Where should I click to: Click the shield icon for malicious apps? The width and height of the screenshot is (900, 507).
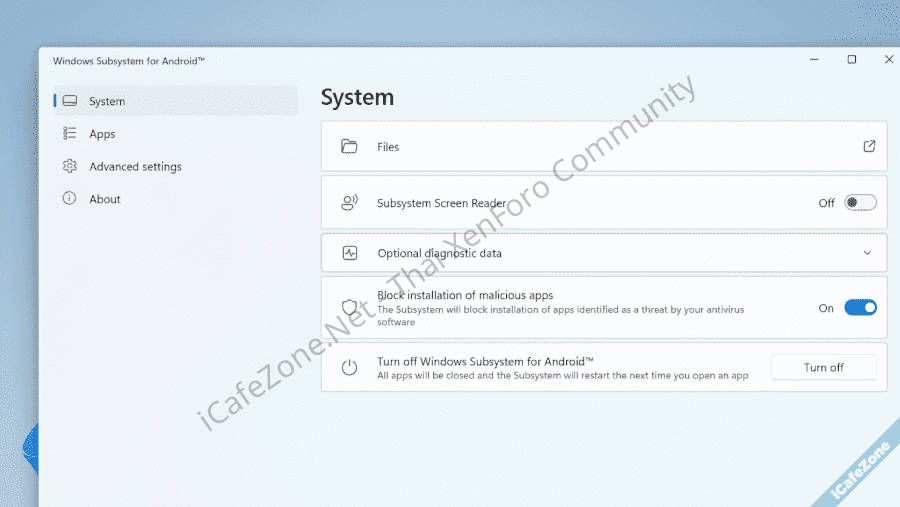[349, 308]
